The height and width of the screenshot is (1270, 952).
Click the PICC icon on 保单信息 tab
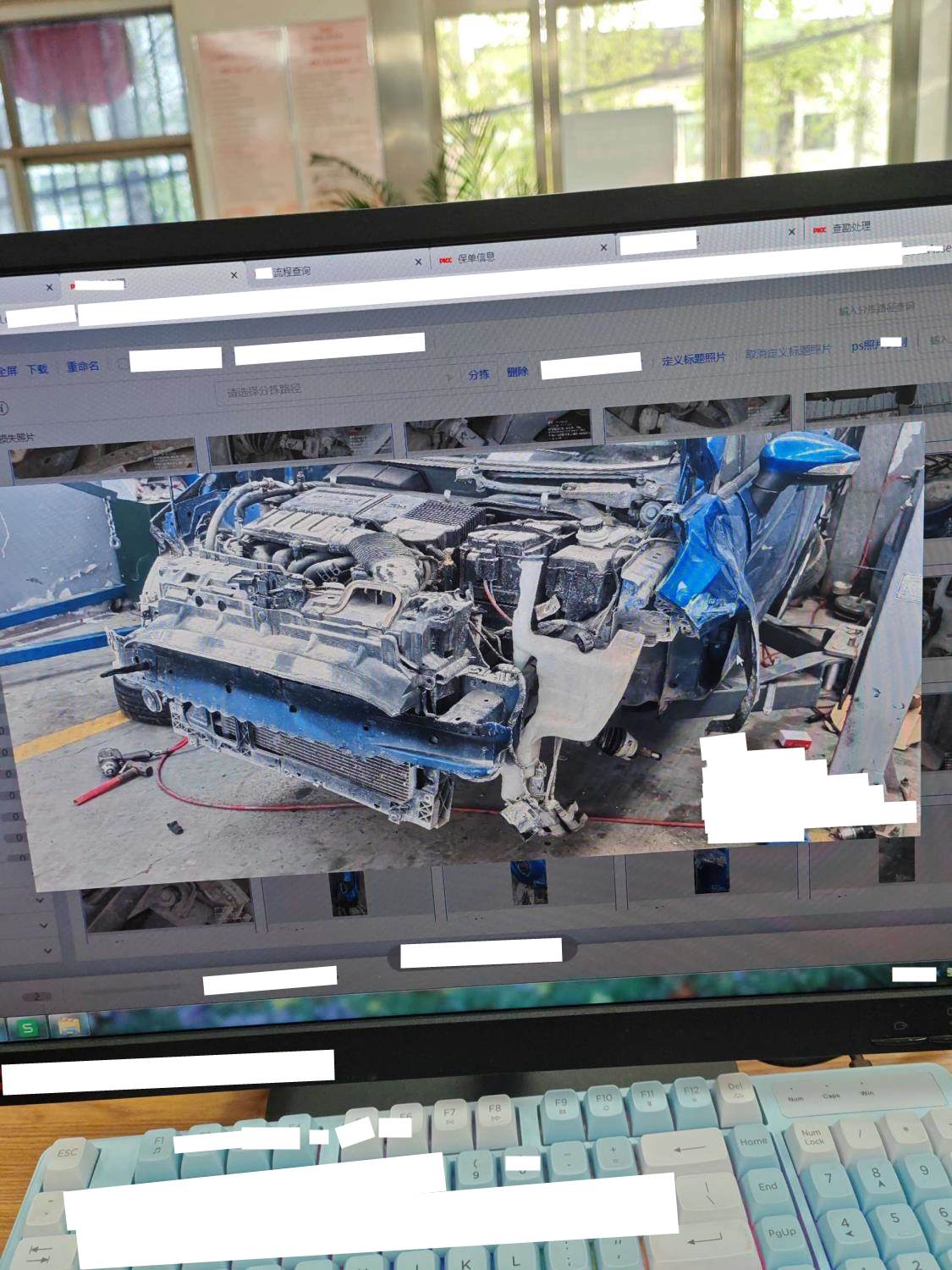point(445,261)
